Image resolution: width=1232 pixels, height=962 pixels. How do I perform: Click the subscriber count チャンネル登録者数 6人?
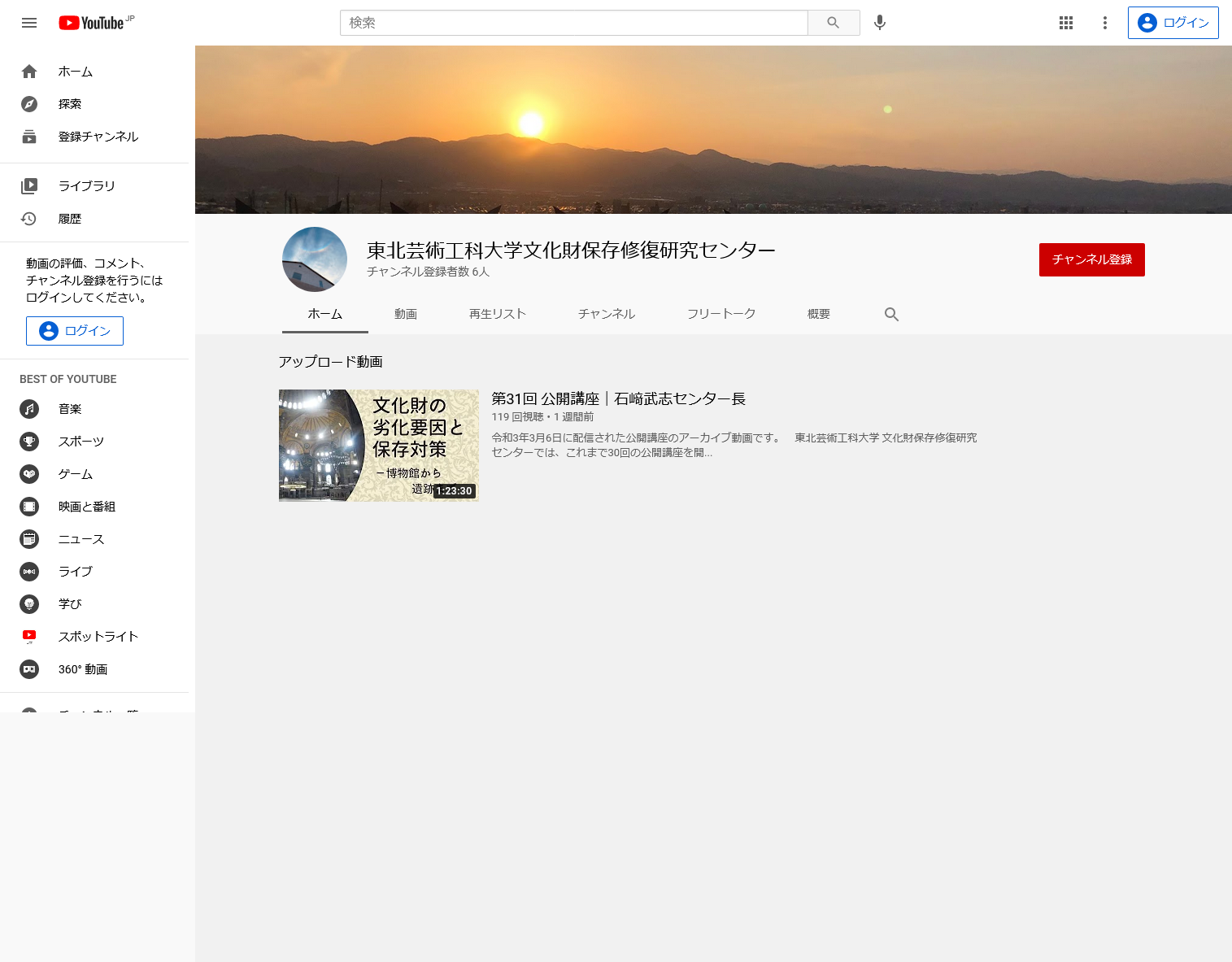[x=428, y=272]
